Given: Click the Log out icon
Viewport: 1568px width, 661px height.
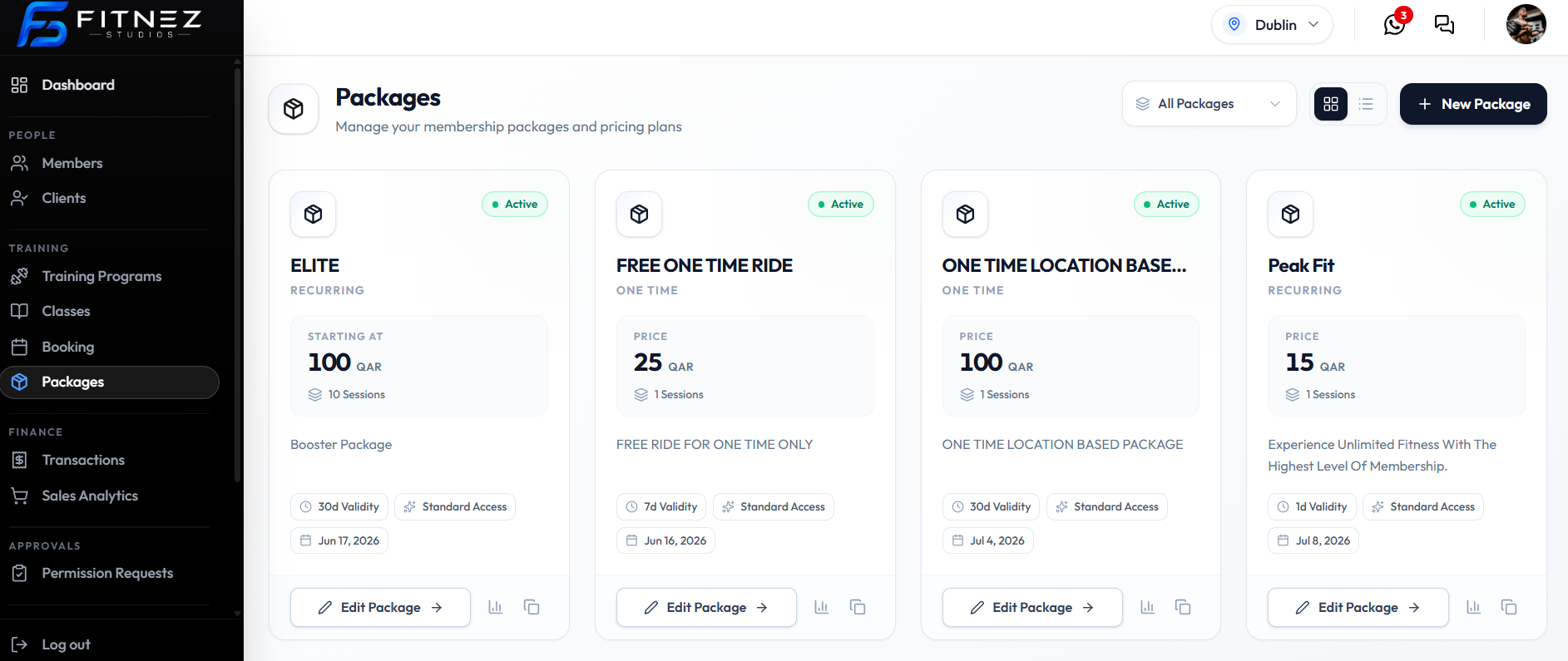Looking at the screenshot, I should pyautogui.click(x=19, y=644).
